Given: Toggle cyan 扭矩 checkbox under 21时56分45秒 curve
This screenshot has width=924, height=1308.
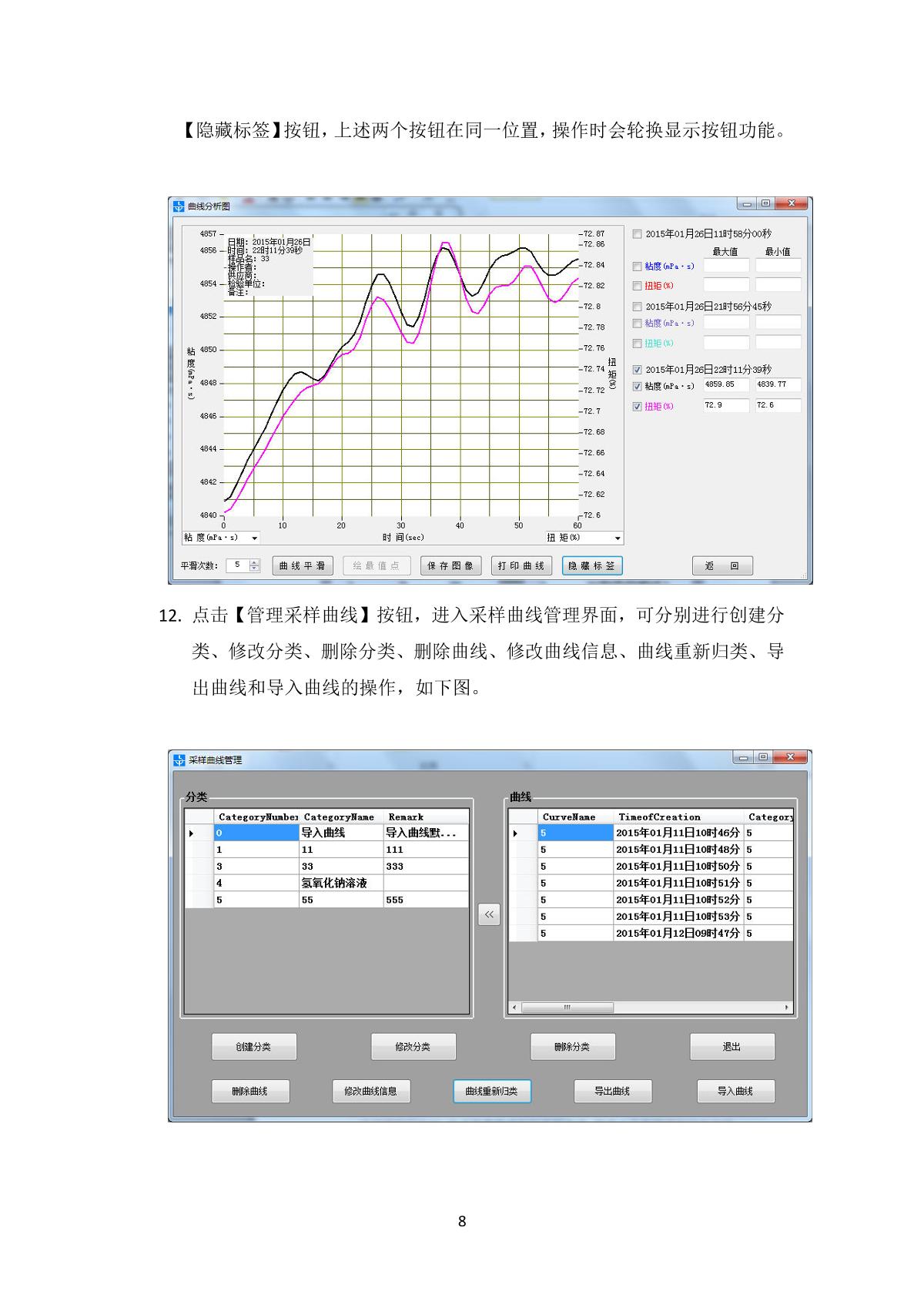Looking at the screenshot, I should (637, 344).
